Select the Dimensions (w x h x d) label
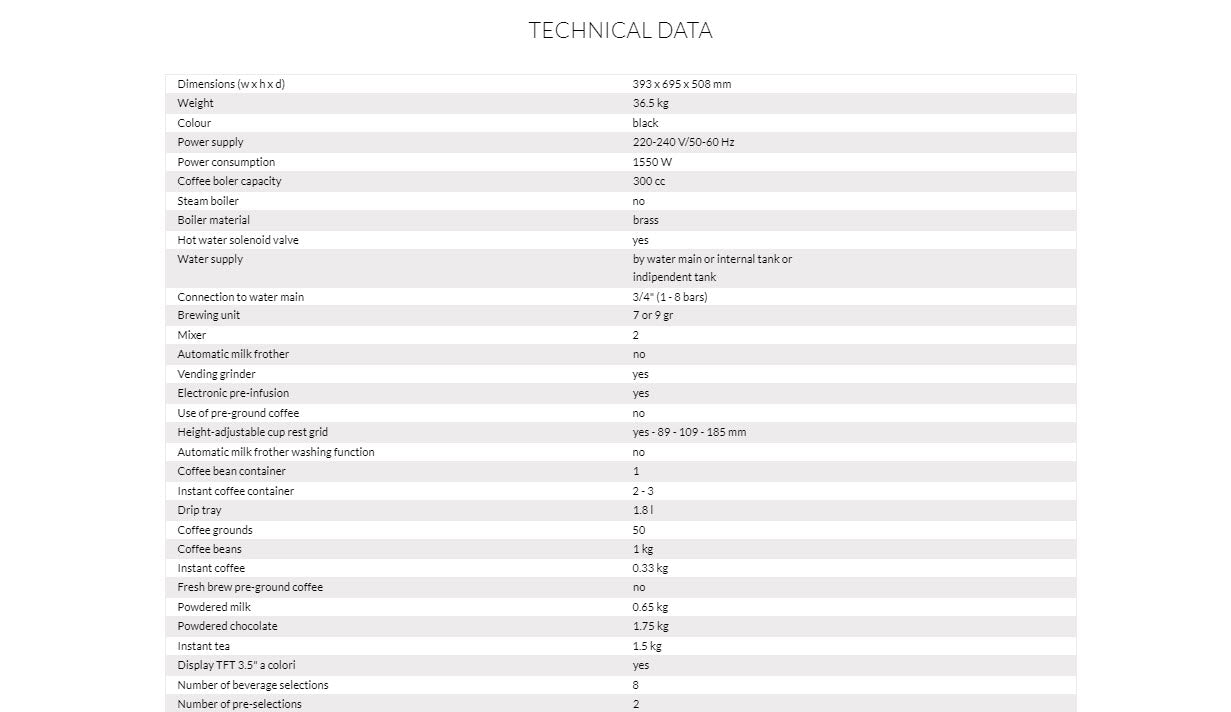The image size is (1231, 712). [x=231, y=84]
